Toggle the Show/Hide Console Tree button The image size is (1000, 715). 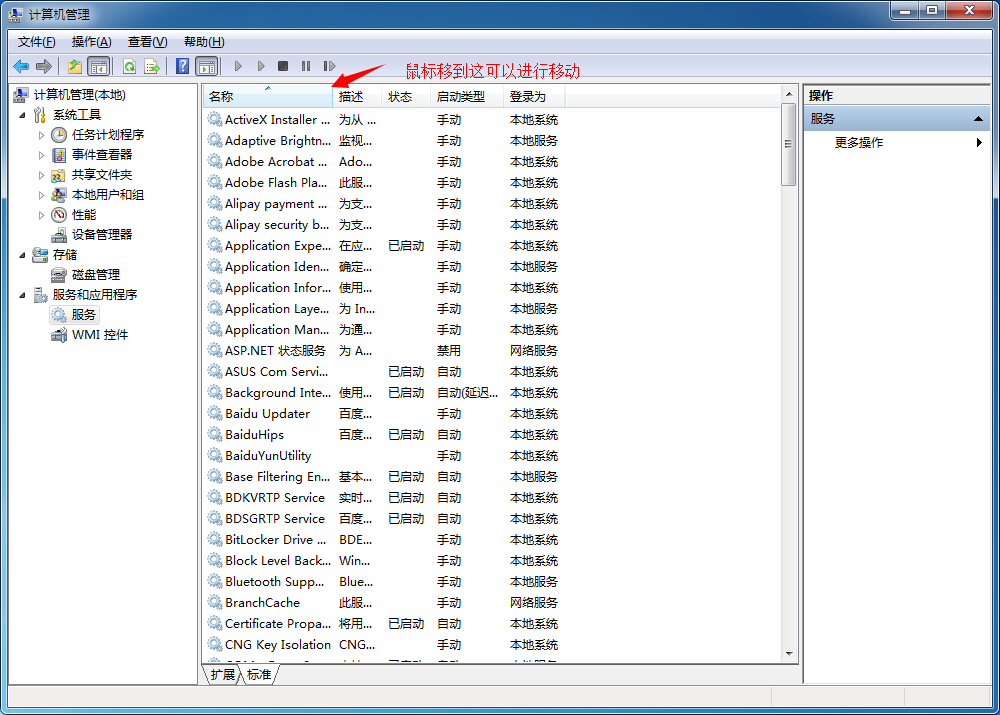click(98, 66)
